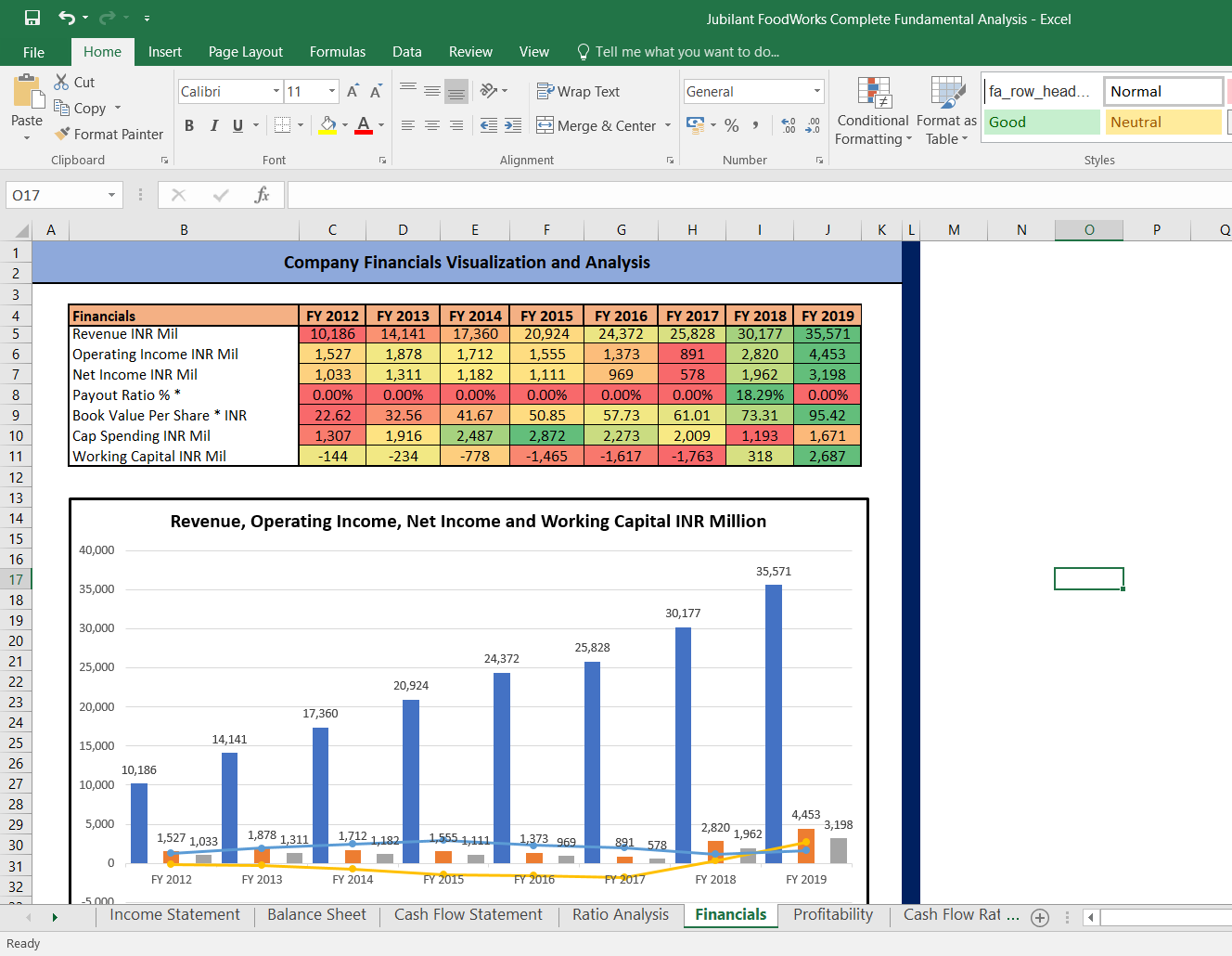Switch to the Page Layout tab
The width and height of the screenshot is (1232, 956).
(246, 52)
